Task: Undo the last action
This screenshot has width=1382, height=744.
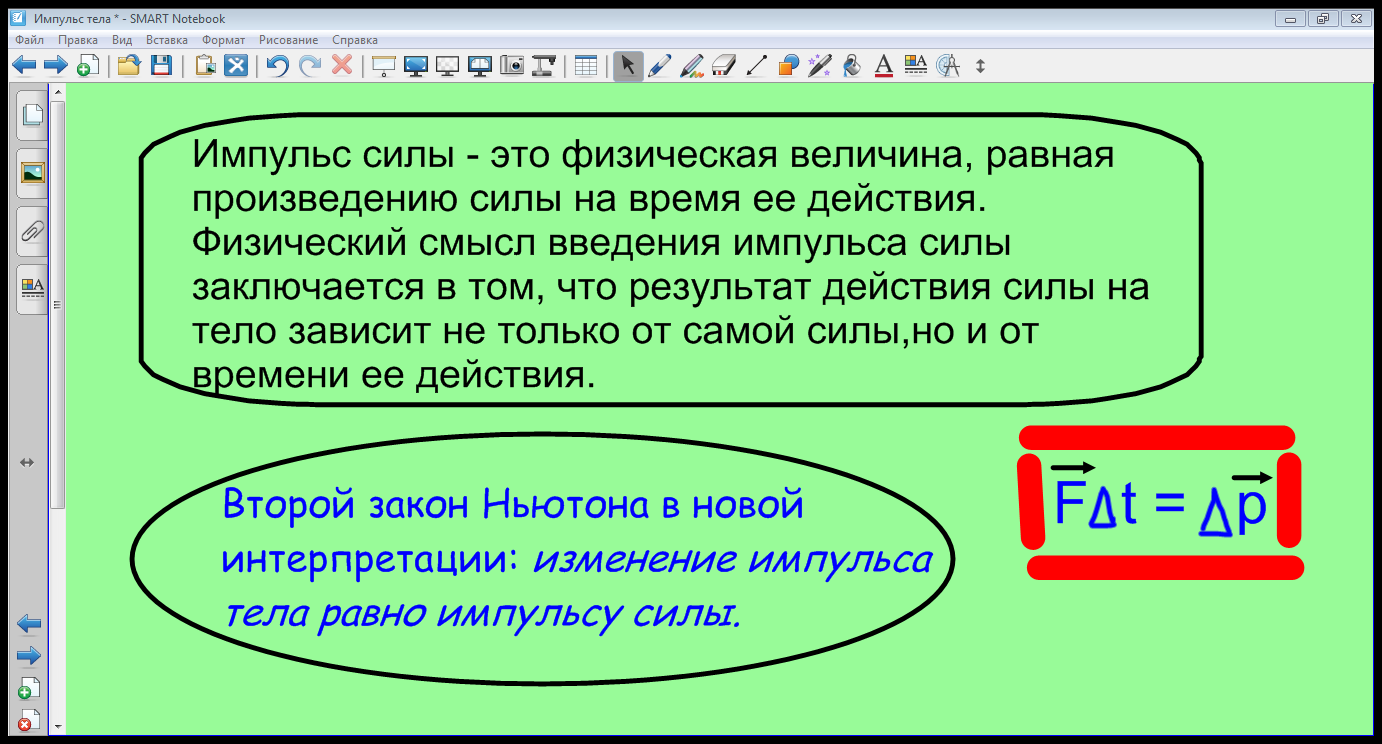Action: 278,66
